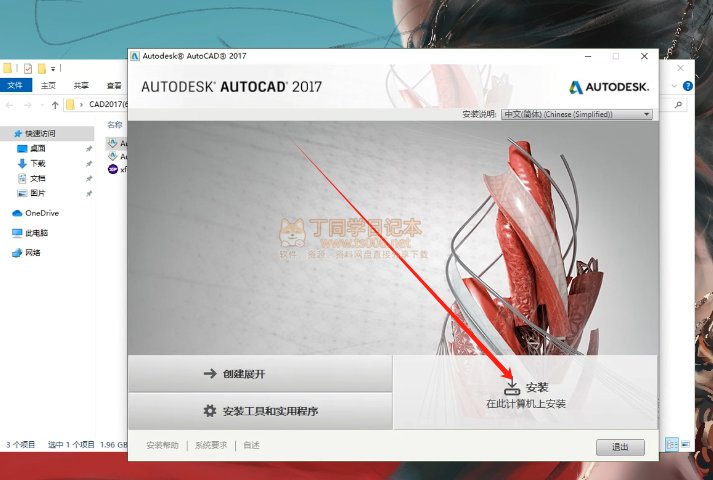
Task: Open the 自述 readme link
Action: click(251, 445)
